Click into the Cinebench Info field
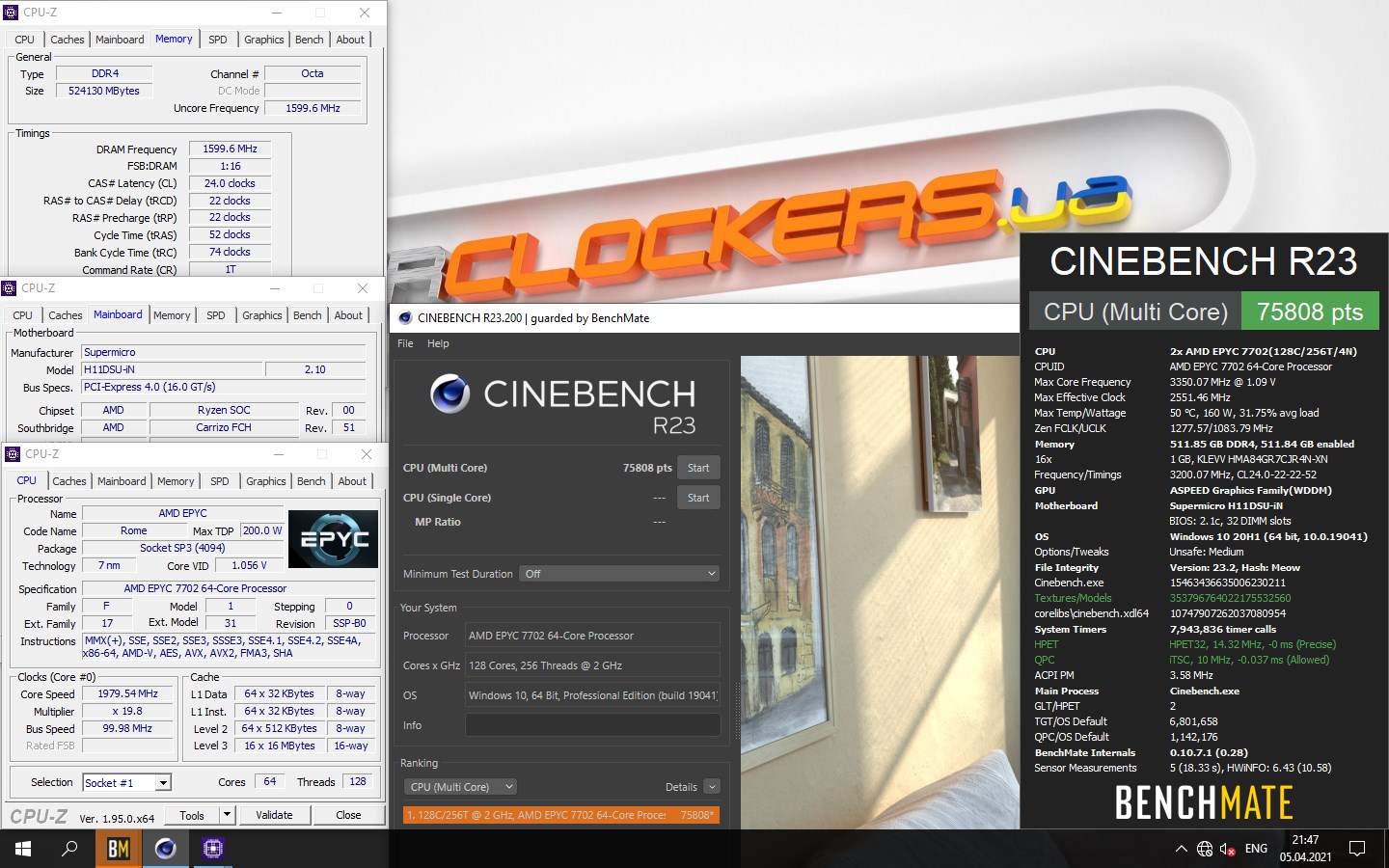Viewport: 1389px width, 868px height. pos(592,725)
